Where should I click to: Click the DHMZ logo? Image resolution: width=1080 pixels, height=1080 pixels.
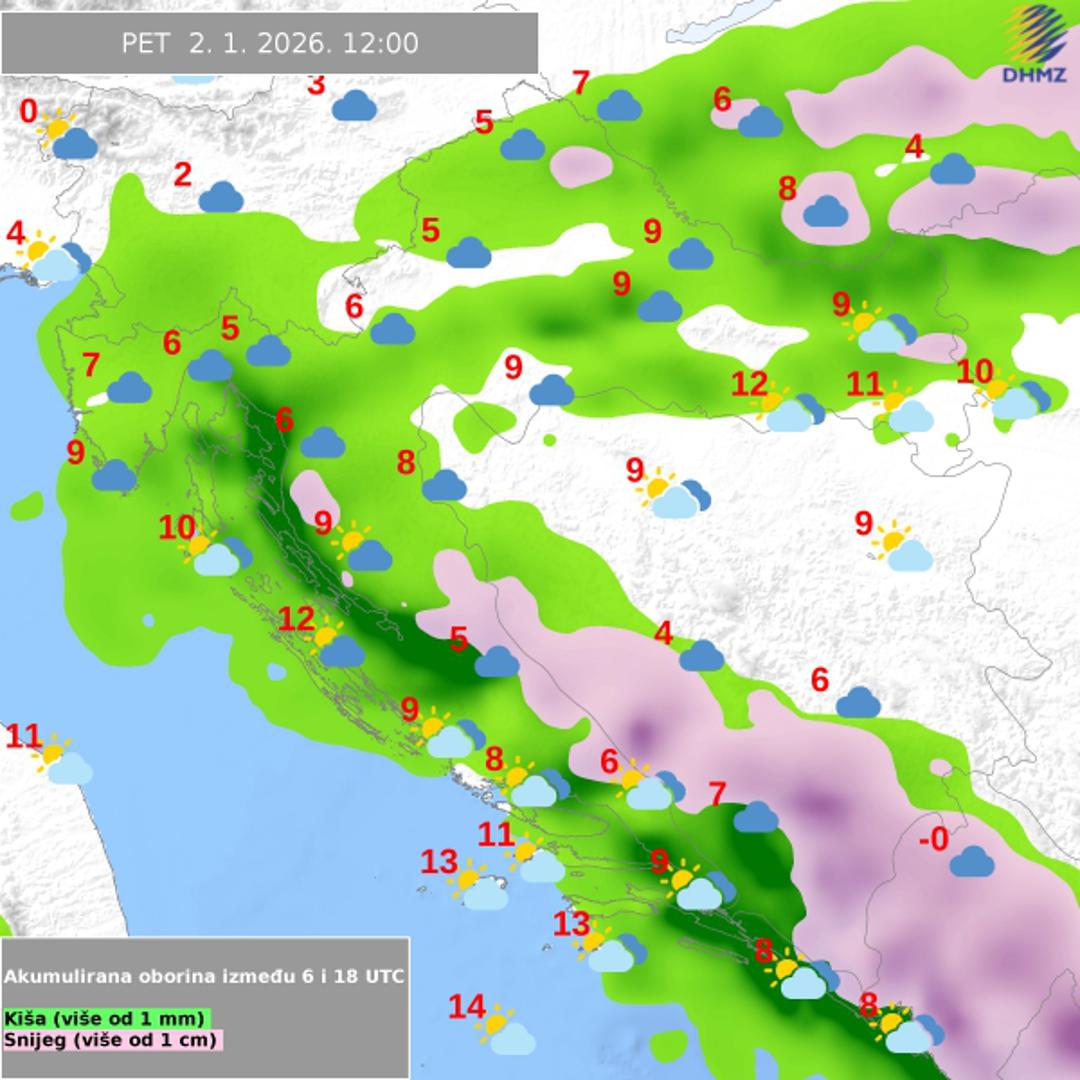(x=1035, y=45)
